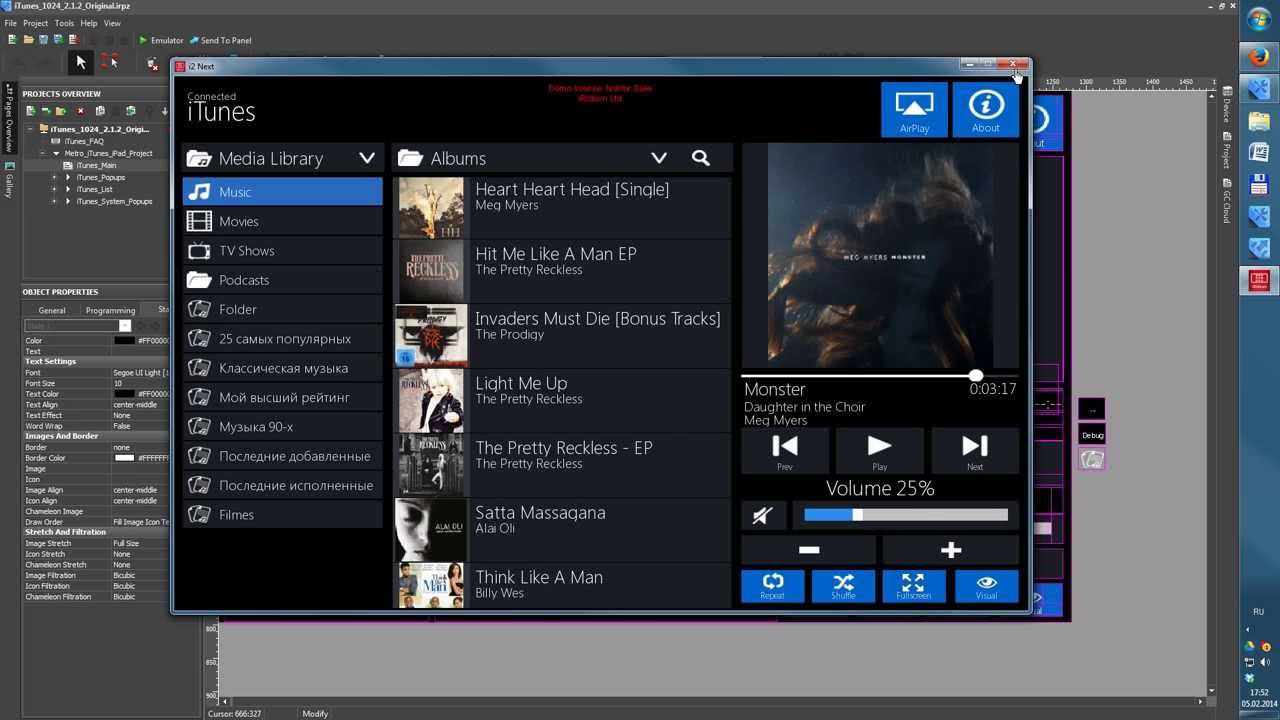Open the Folder playlist item
This screenshot has height=720, width=1280.
(283, 309)
